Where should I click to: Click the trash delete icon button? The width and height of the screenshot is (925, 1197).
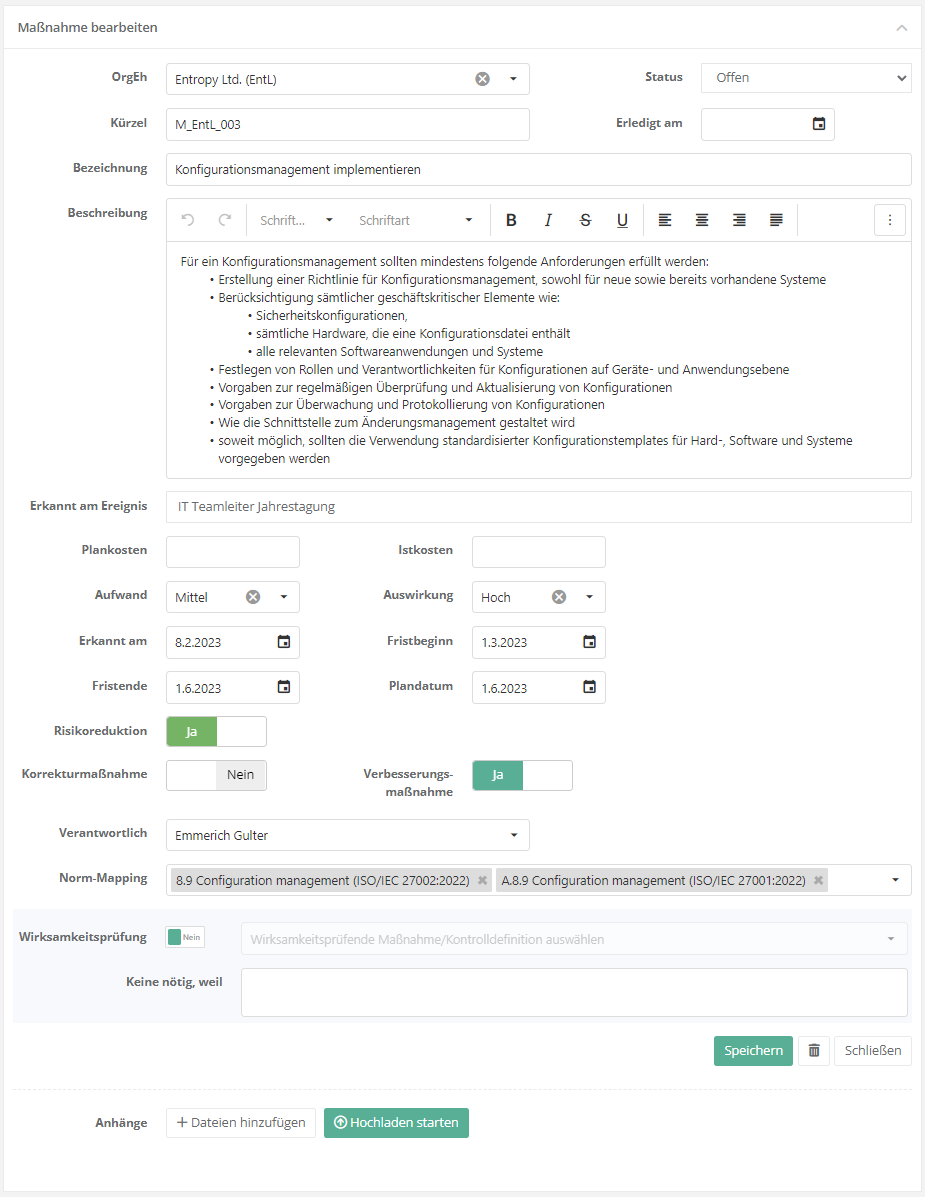814,1051
